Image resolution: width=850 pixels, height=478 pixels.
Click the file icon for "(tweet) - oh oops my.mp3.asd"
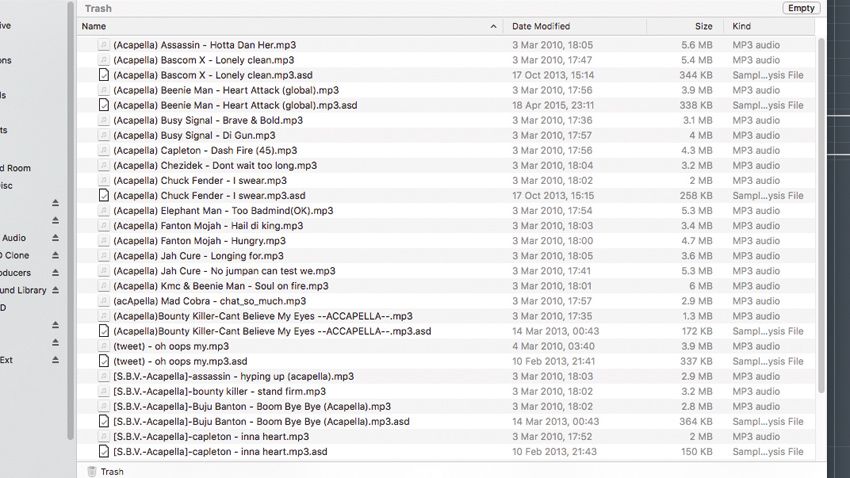[103, 361]
